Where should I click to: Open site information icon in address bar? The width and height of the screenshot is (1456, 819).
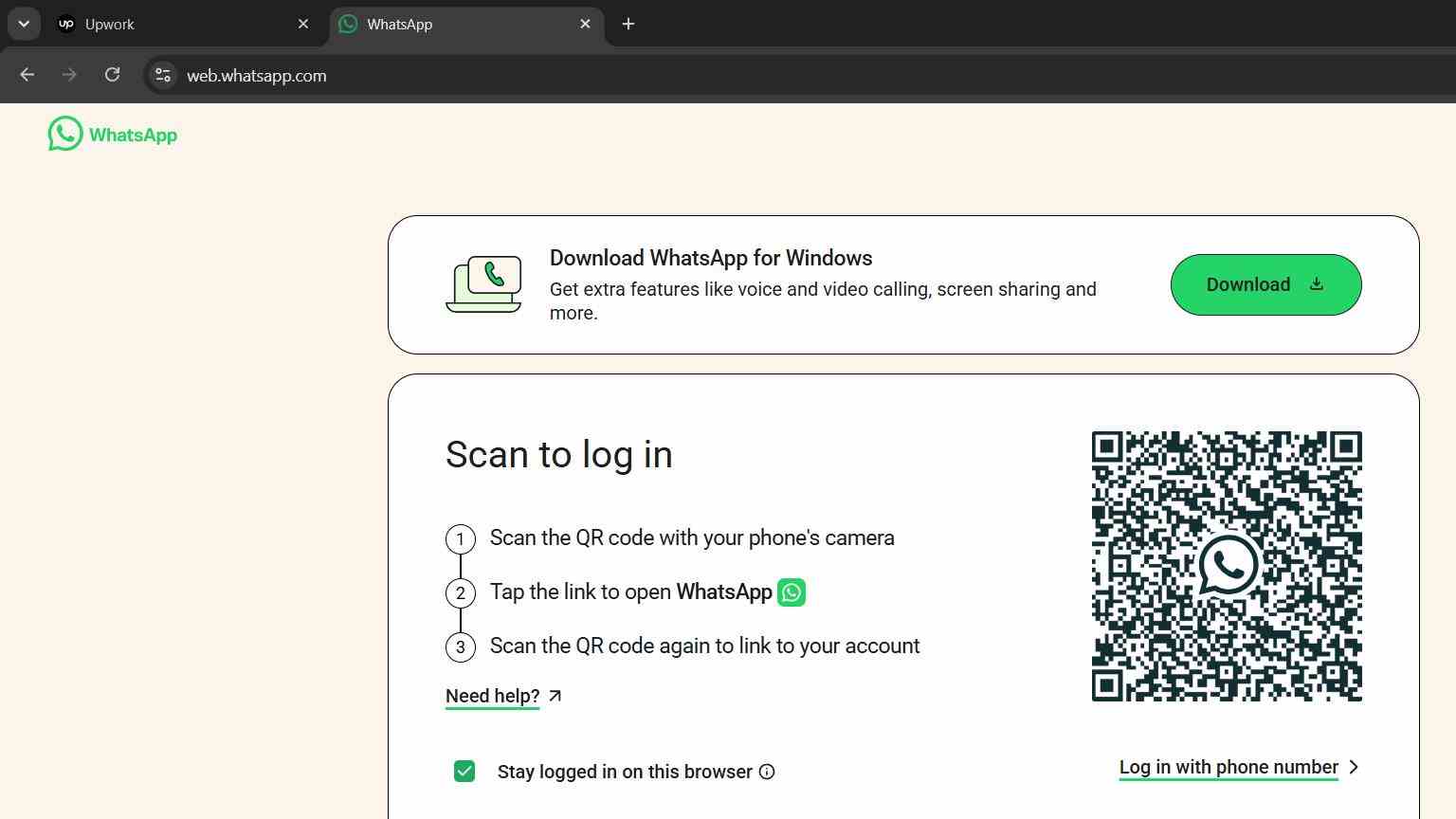coord(163,75)
